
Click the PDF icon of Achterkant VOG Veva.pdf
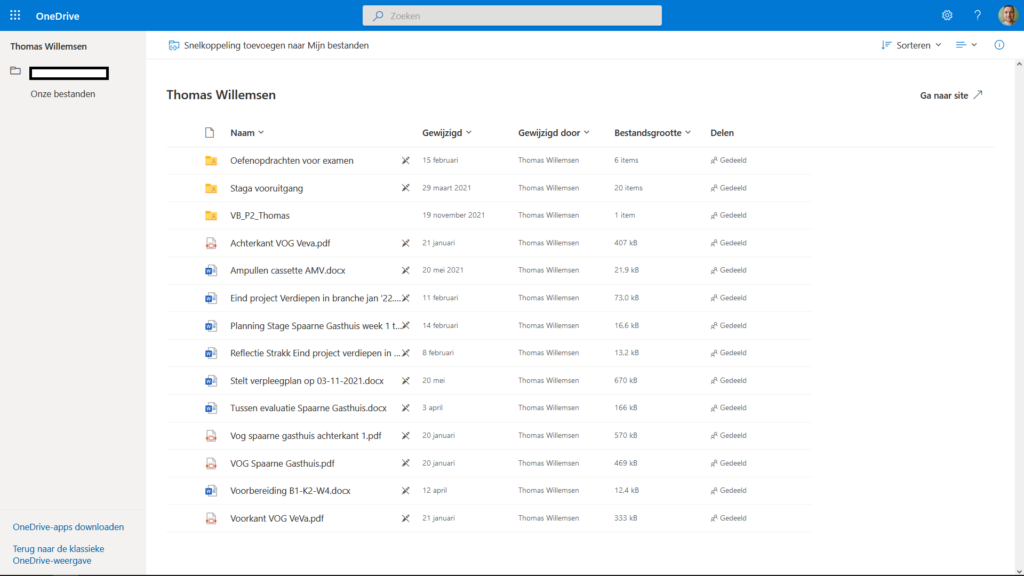tap(211, 243)
